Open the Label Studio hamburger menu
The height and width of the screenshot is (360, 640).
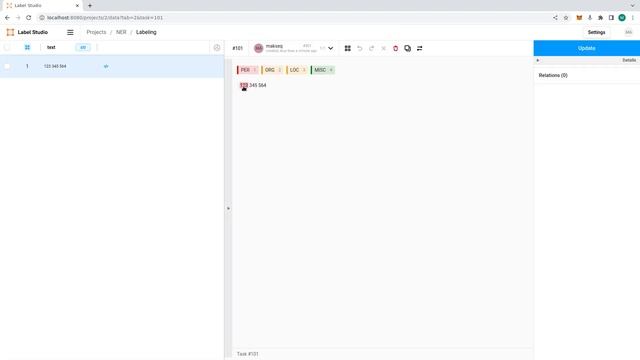point(70,32)
